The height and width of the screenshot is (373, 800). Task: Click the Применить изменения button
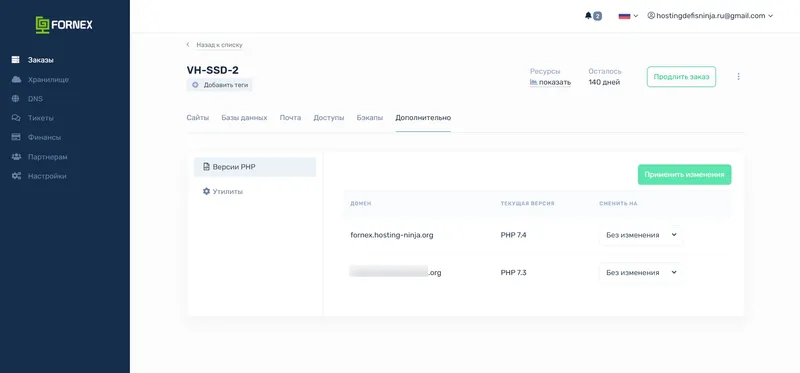coord(684,175)
